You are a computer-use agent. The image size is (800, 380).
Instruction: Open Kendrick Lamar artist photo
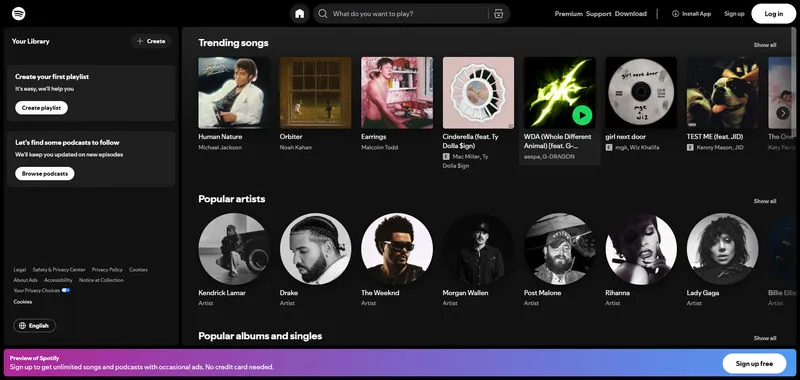pos(234,248)
